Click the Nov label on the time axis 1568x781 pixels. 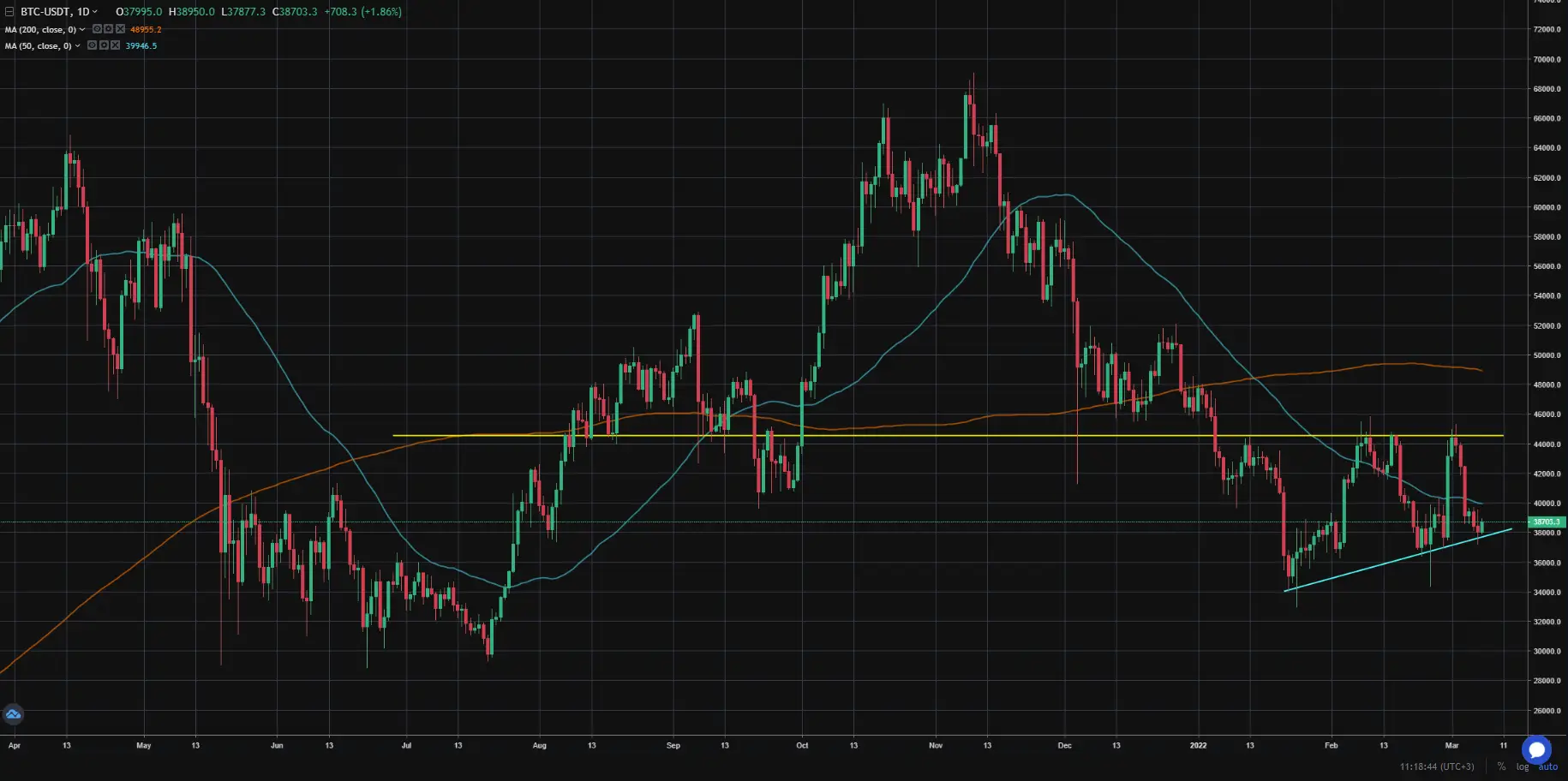[x=936, y=746]
